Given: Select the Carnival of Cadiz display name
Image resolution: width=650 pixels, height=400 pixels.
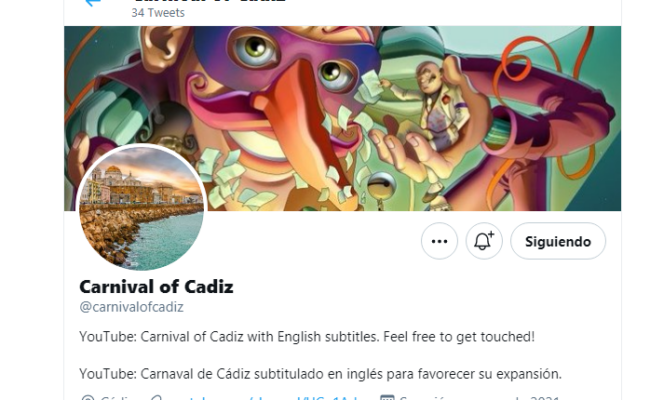Looking at the screenshot, I should pos(156,287).
